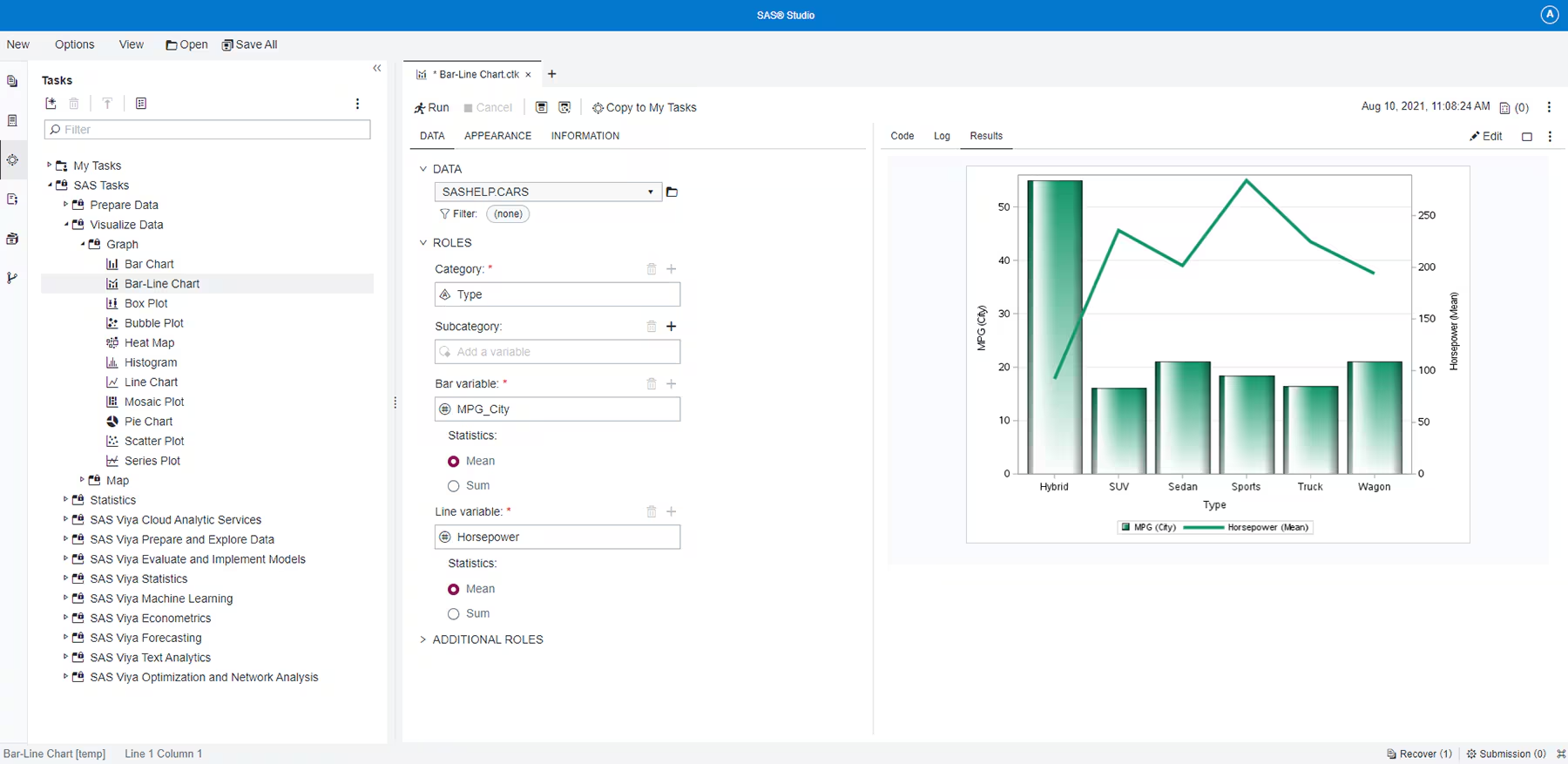Viewport: 1568px width, 764px height.
Task: Expand the ADDITIONAL ROLES section
Action: point(423,639)
